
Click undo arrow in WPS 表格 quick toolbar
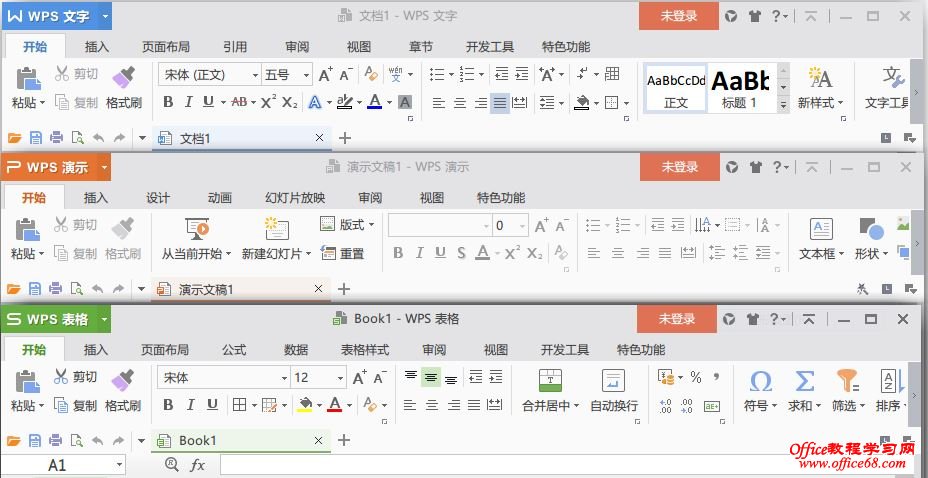click(98, 440)
